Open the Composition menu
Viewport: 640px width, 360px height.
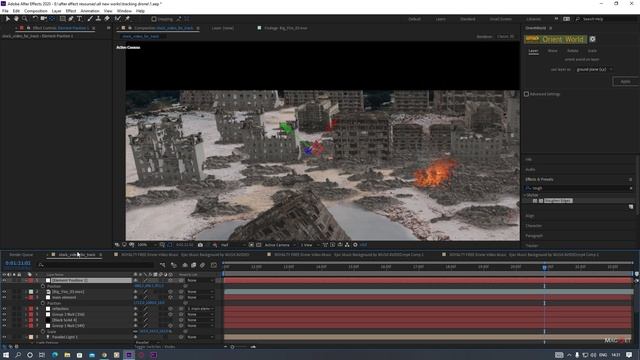(x=36, y=11)
